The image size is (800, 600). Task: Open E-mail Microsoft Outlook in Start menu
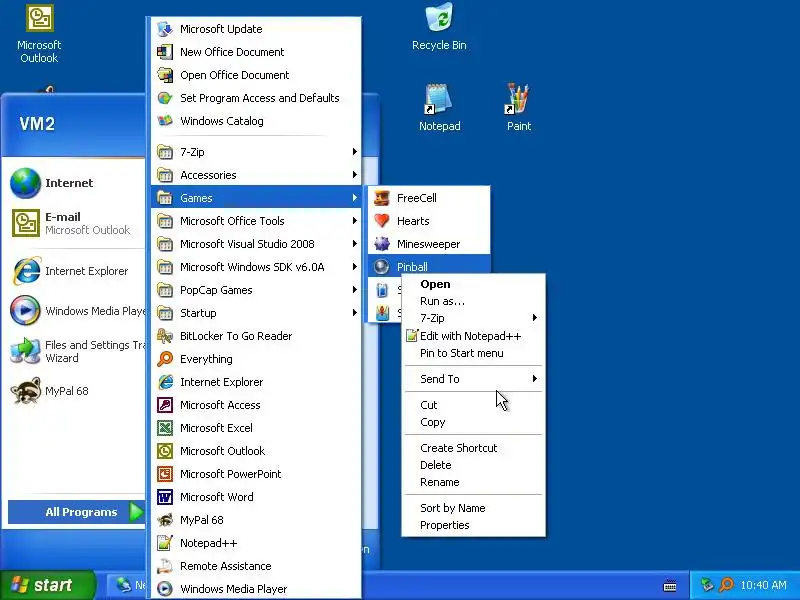pos(74,223)
